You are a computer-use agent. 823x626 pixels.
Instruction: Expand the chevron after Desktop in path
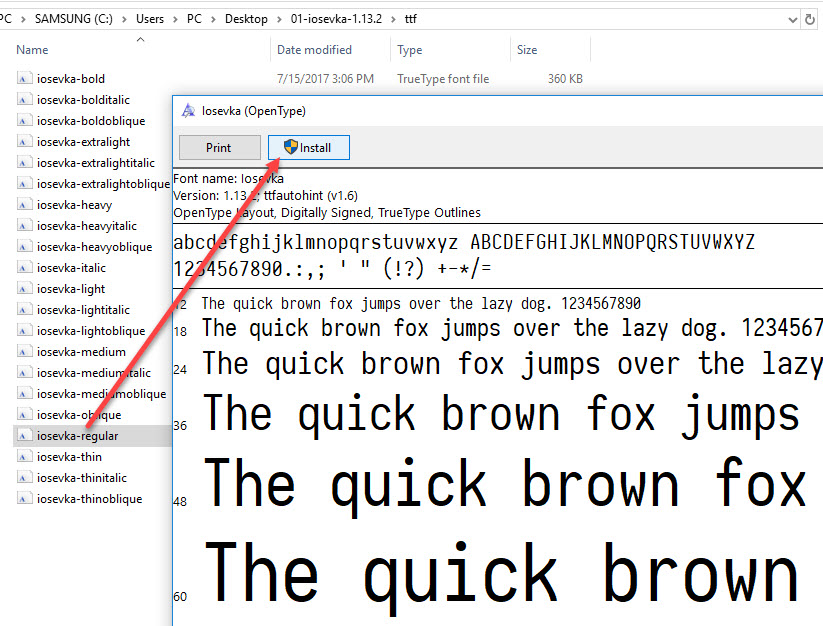[279, 19]
